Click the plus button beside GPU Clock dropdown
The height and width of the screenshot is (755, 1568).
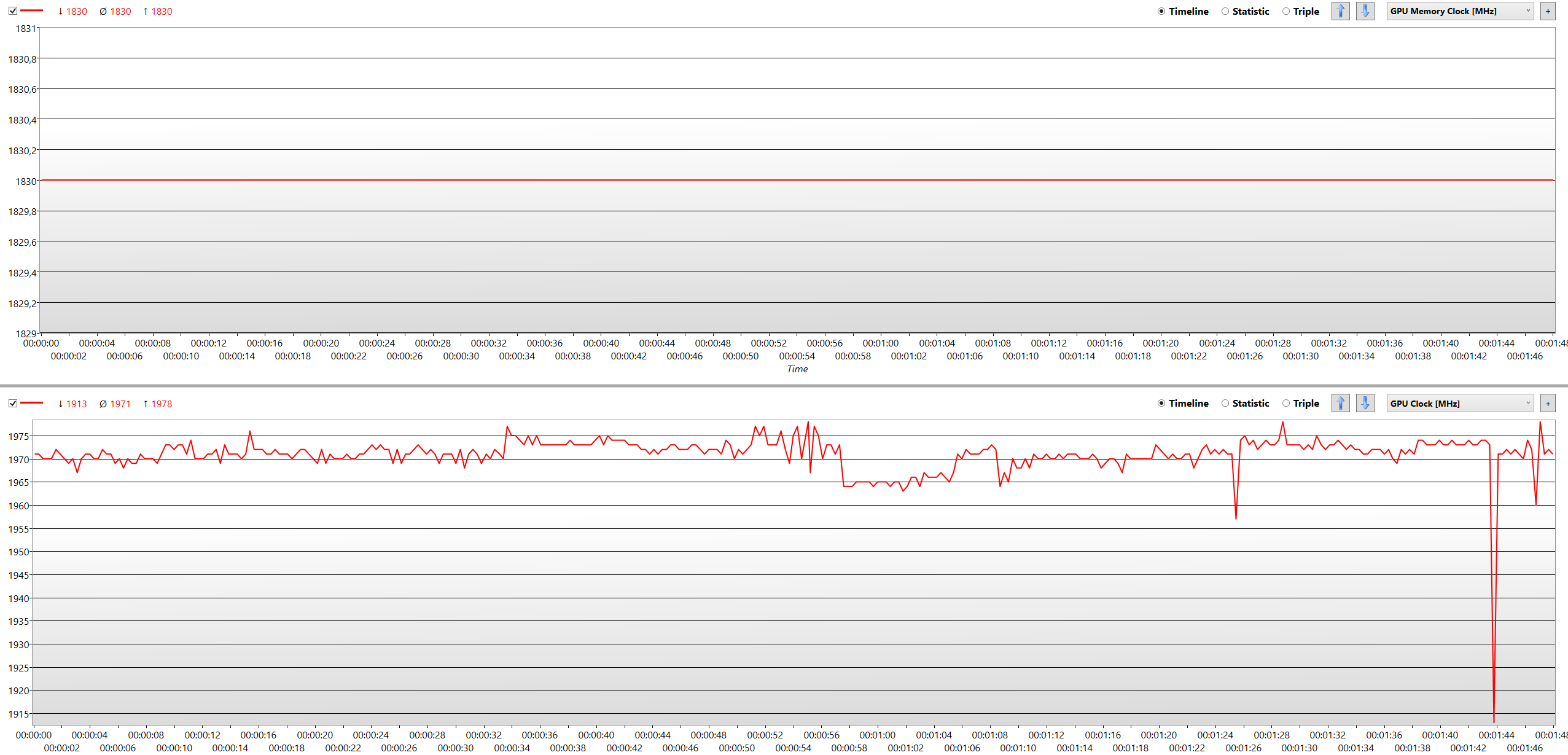(1548, 404)
